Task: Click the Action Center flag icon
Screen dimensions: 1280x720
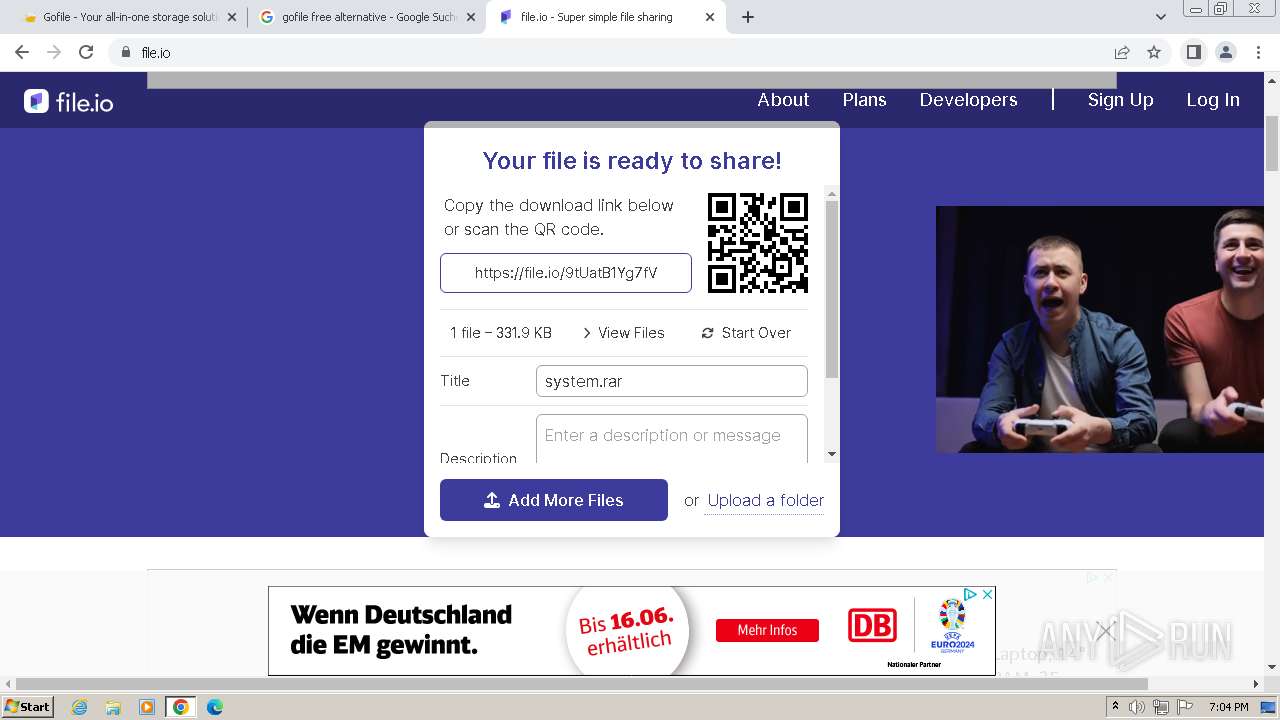Action: coord(1185,707)
